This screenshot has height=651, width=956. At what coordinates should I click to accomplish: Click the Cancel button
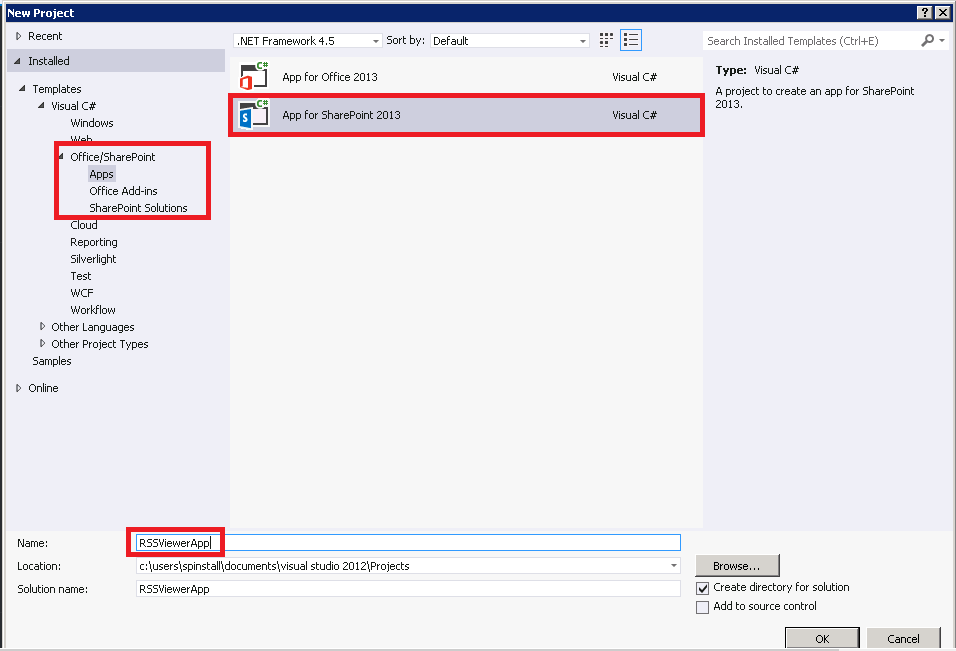[x=903, y=638]
